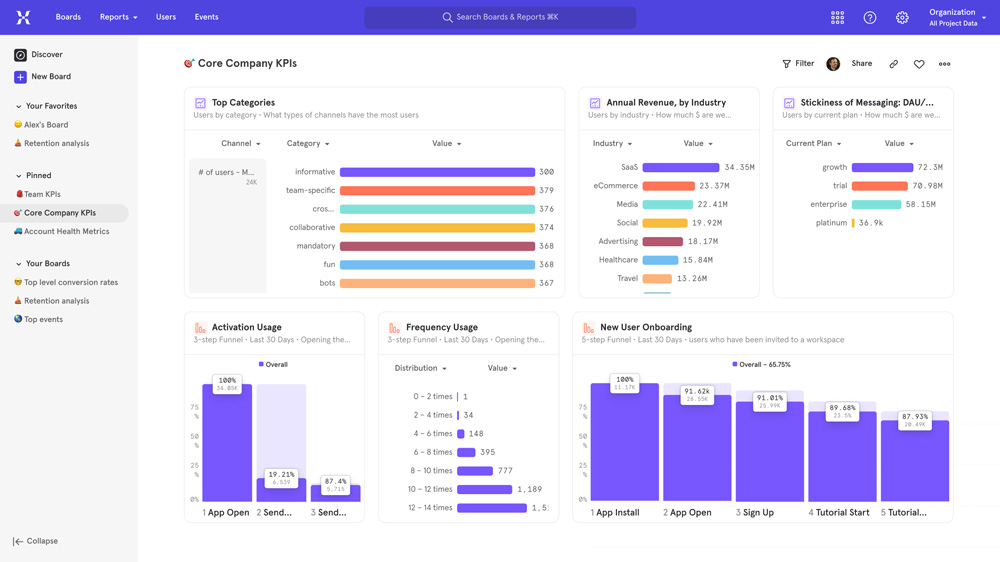Open the Current Plan dropdown
Image resolution: width=1000 pixels, height=562 pixels.
[x=813, y=144]
